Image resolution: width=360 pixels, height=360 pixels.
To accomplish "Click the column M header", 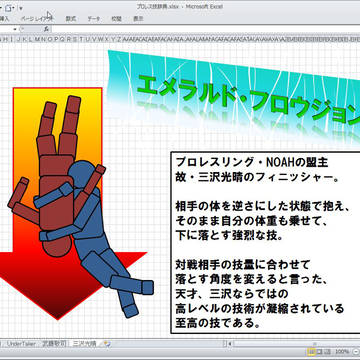I will tap(36, 39).
